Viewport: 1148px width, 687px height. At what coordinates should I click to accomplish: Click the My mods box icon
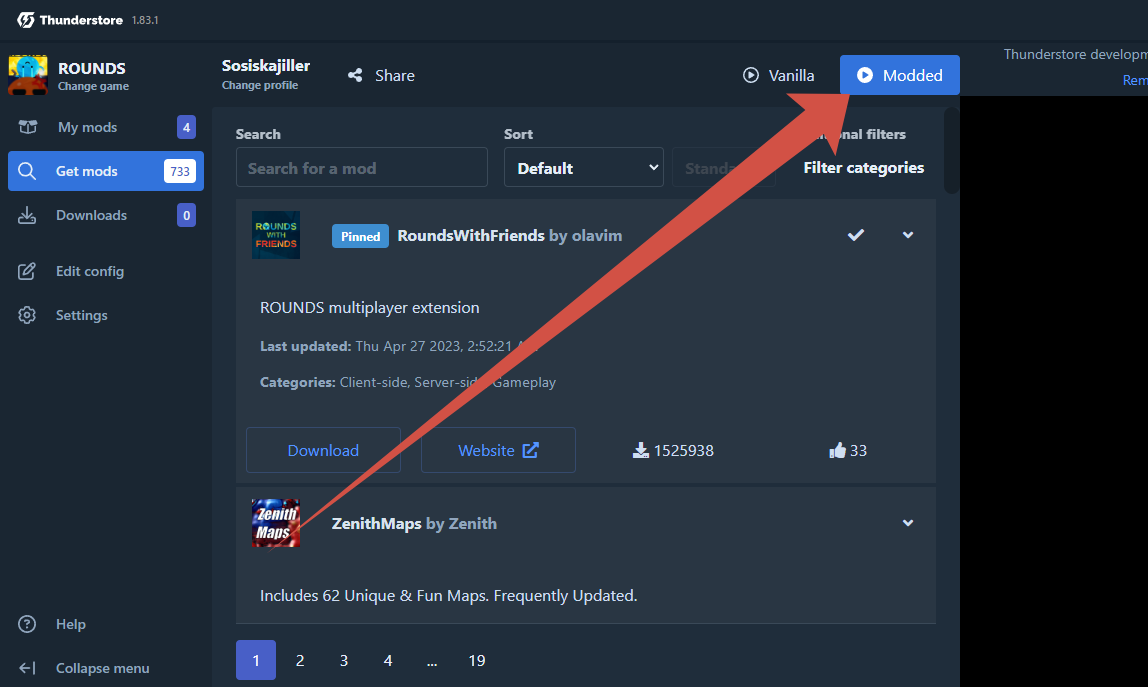click(28, 127)
